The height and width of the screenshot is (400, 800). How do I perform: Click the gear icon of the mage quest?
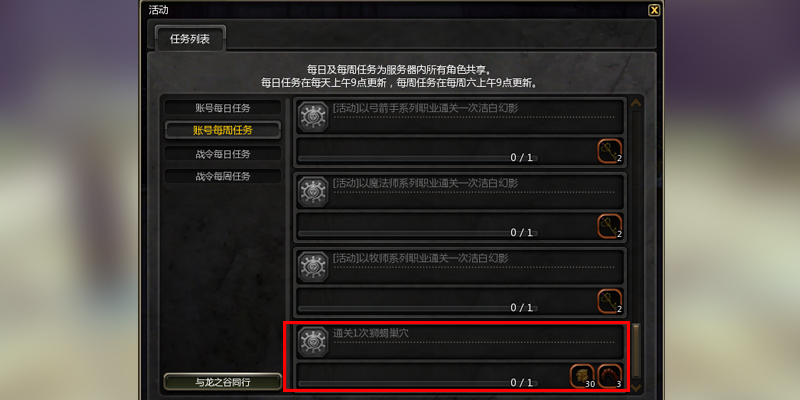pyautogui.click(x=313, y=192)
